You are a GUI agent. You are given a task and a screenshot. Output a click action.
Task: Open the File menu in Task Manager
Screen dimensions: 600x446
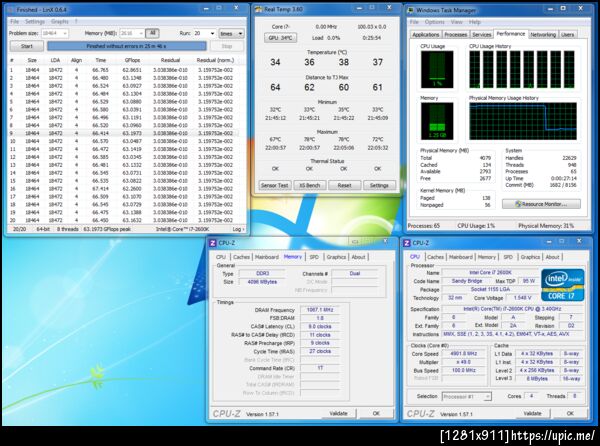(414, 22)
